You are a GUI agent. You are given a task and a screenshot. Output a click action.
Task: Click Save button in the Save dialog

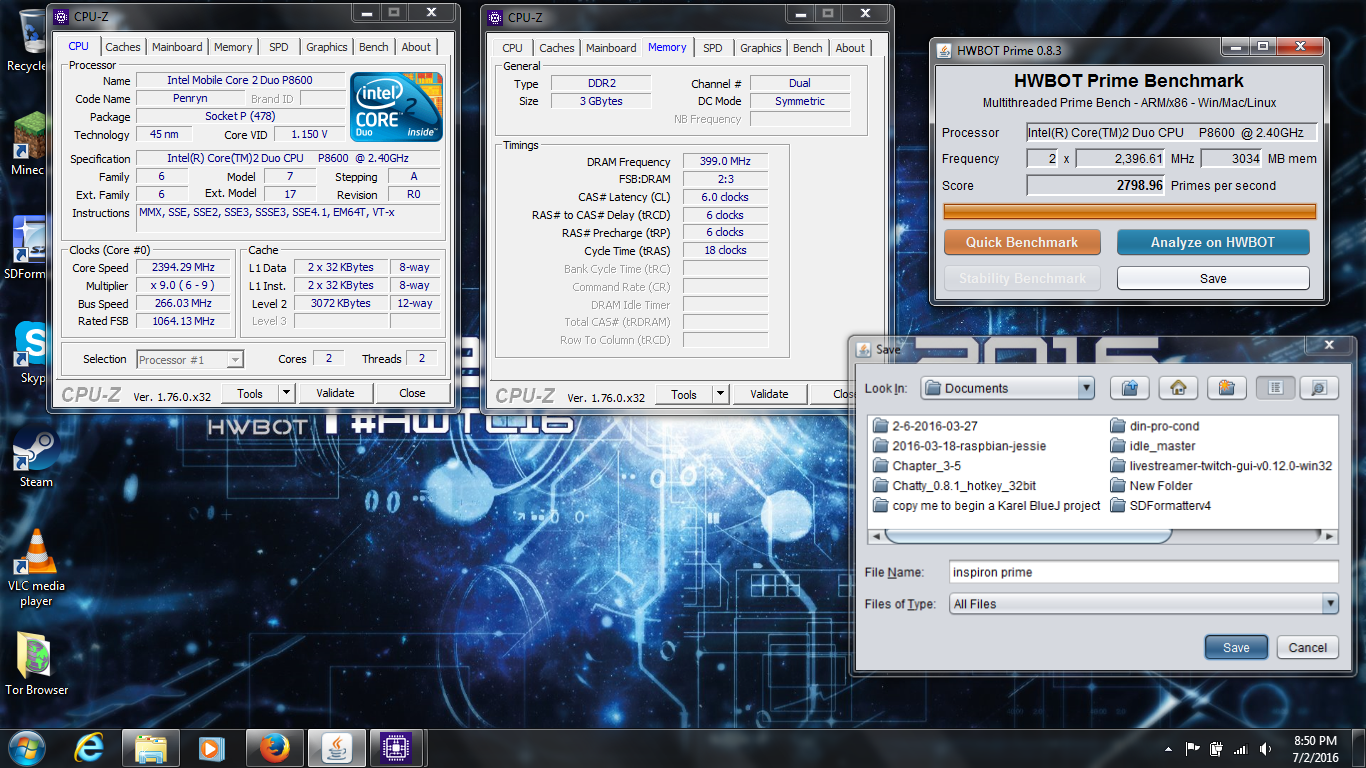[1236, 647]
